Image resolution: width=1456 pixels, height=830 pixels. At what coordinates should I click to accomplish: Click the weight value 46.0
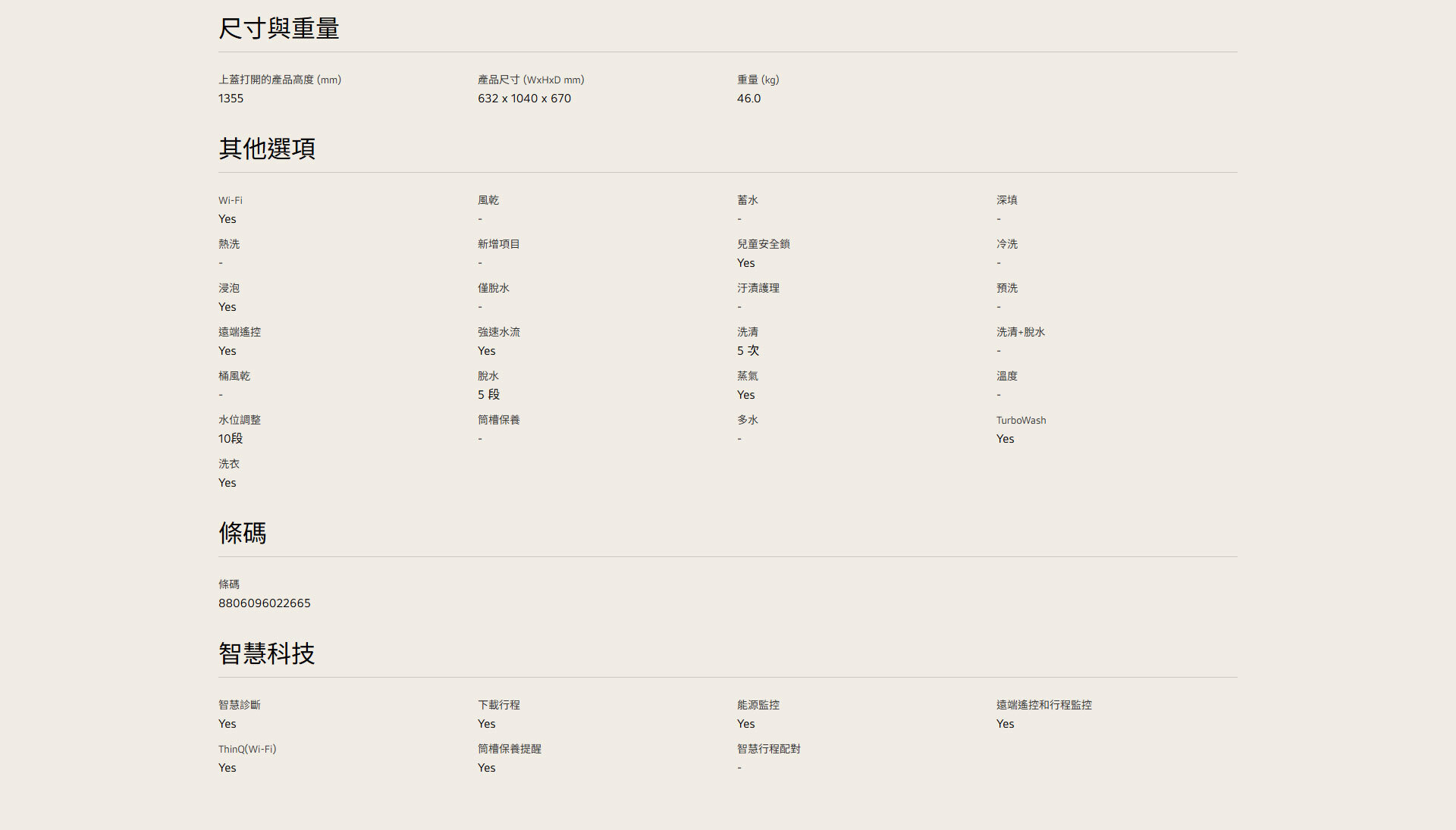(x=748, y=99)
